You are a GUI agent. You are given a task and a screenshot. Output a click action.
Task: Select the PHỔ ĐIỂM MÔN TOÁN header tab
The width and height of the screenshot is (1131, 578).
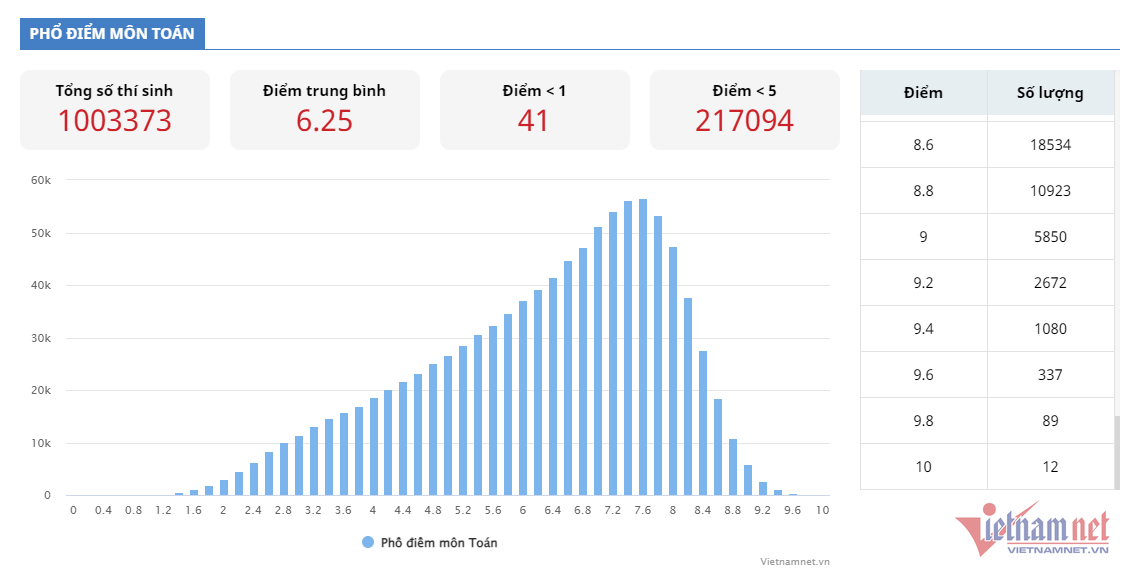pyautogui.click(x=112, y=33)
